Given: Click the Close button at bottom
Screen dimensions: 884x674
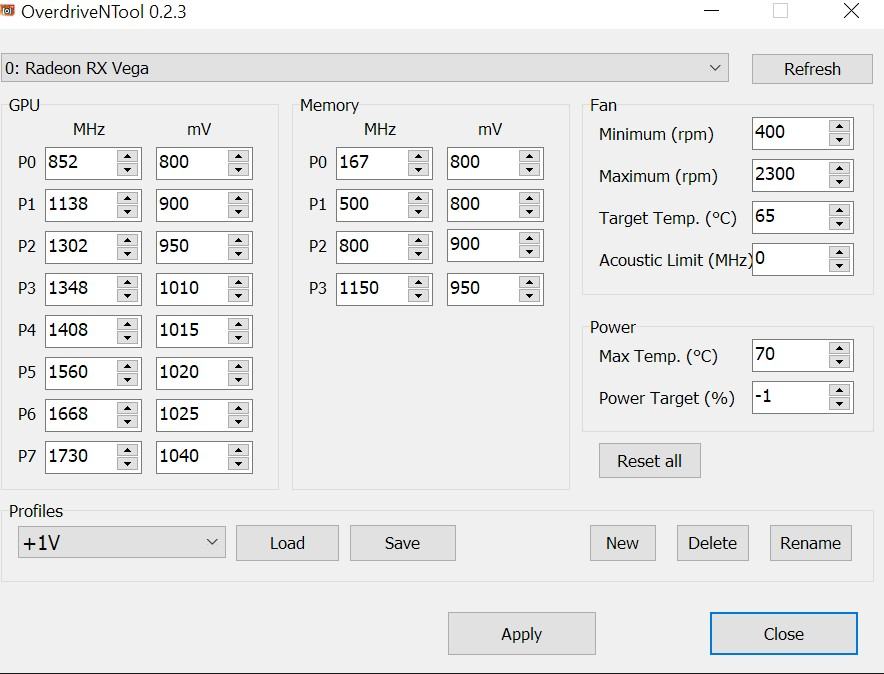Looking at the screenshot, I should click(784, 633).
